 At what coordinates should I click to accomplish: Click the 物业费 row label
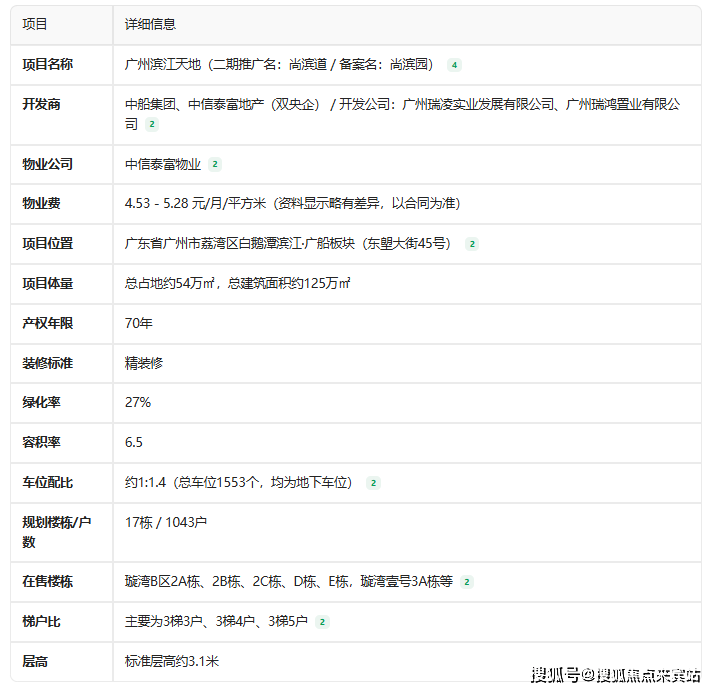pos(41,203)
